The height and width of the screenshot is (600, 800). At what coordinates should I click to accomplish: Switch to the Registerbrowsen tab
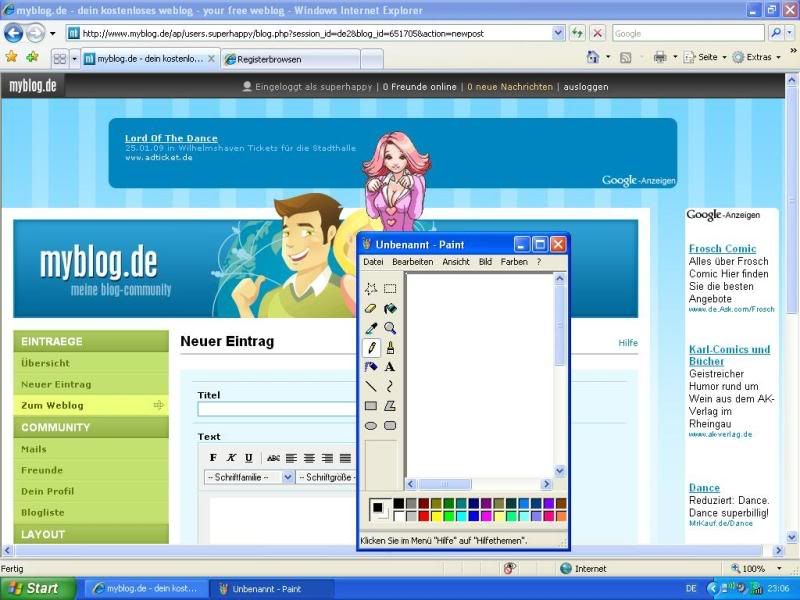[x=291, y=59]
